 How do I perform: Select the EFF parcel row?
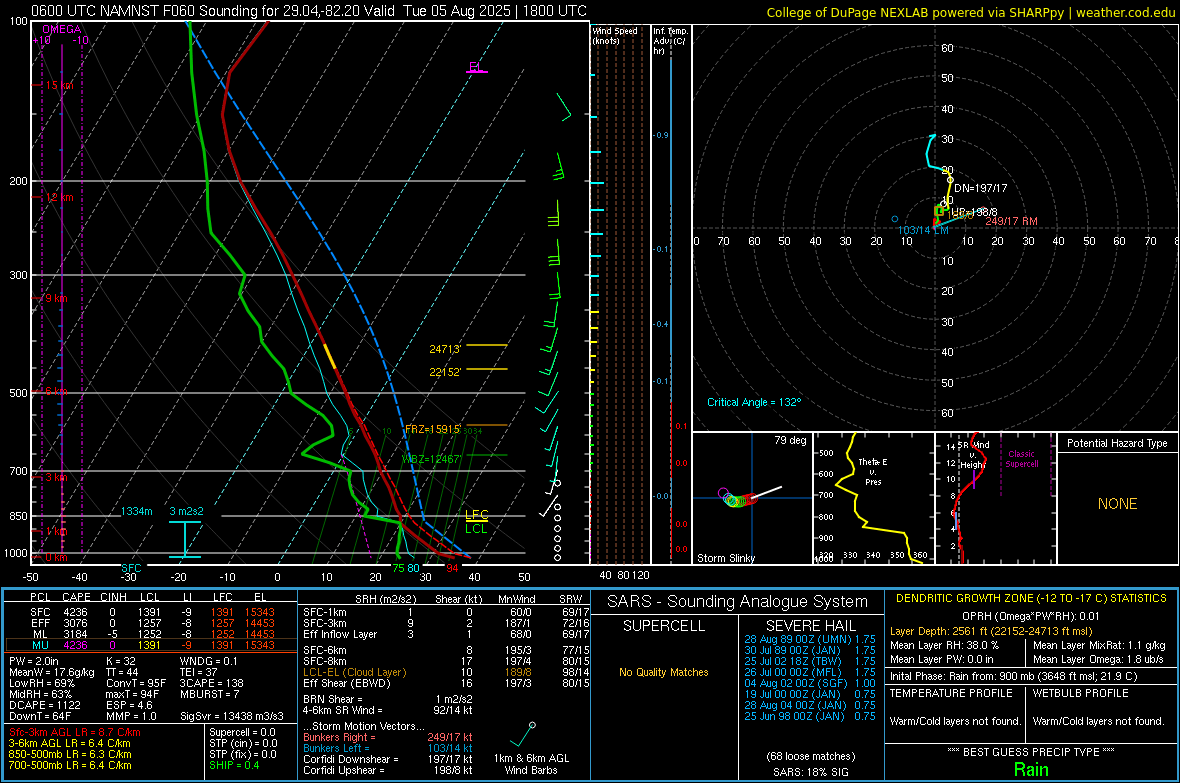[151, 623]
